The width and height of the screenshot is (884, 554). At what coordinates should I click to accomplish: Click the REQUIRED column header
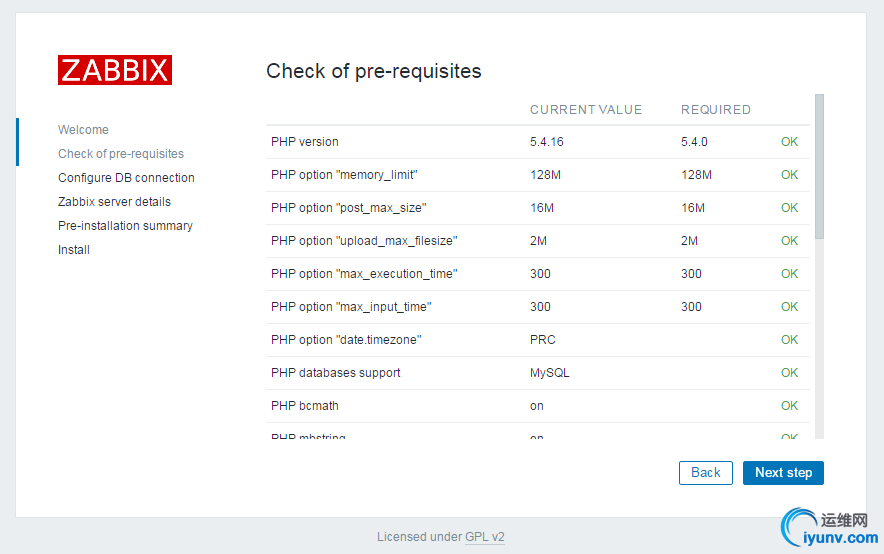point(716,110)
